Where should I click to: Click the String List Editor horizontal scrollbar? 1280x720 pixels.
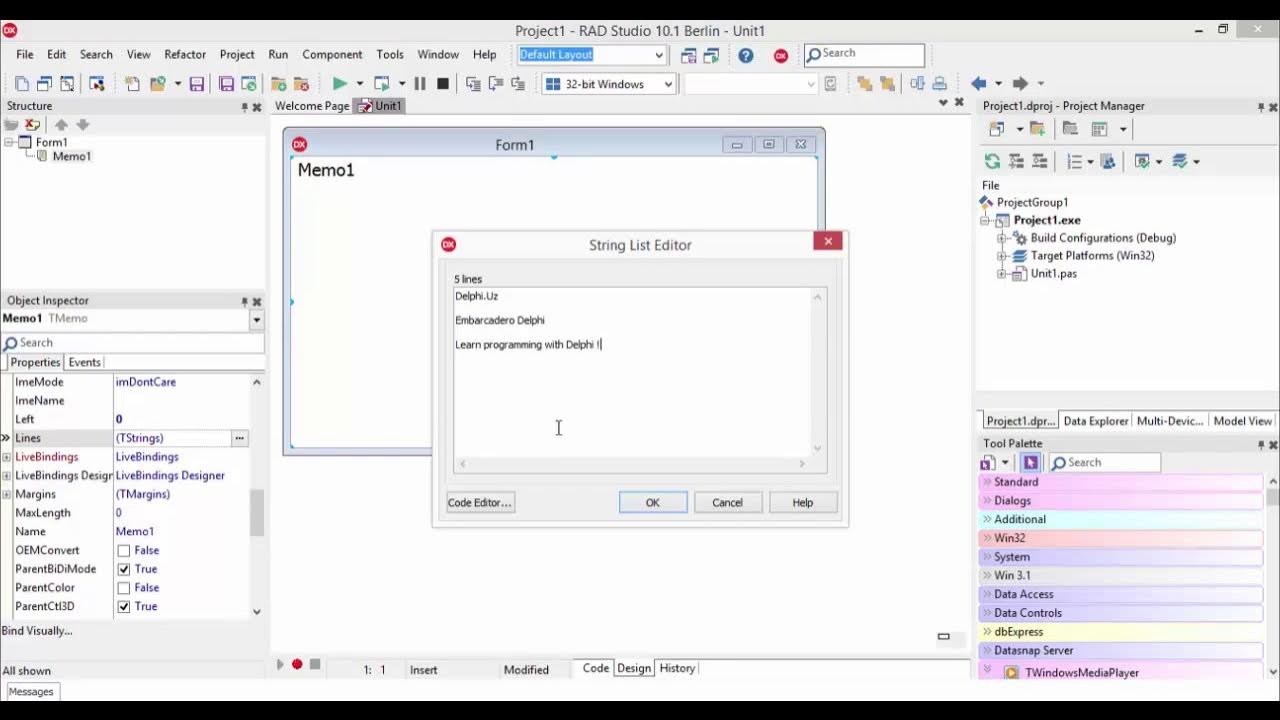tap(632, 464)
